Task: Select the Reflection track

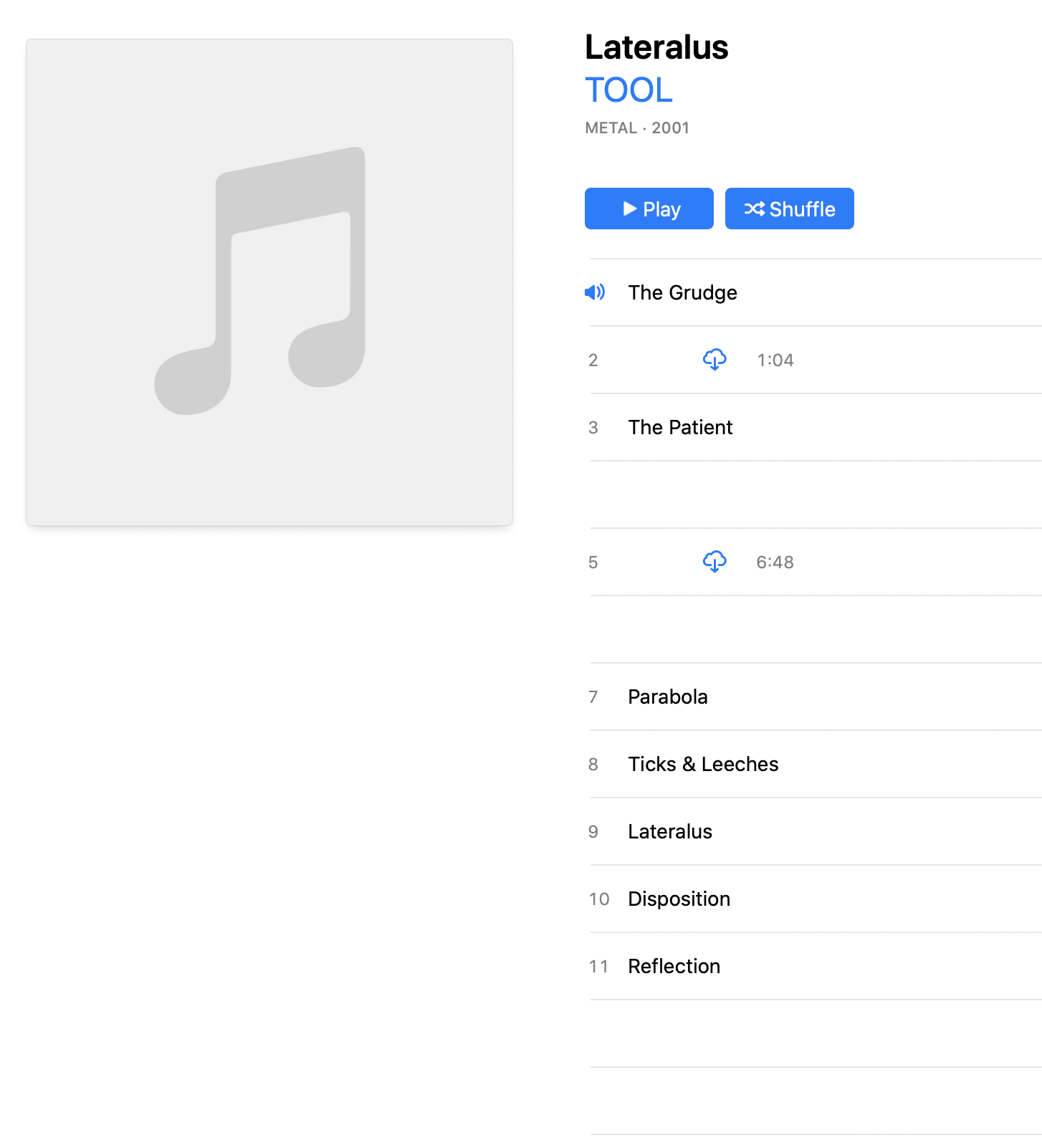Action: 674,966
